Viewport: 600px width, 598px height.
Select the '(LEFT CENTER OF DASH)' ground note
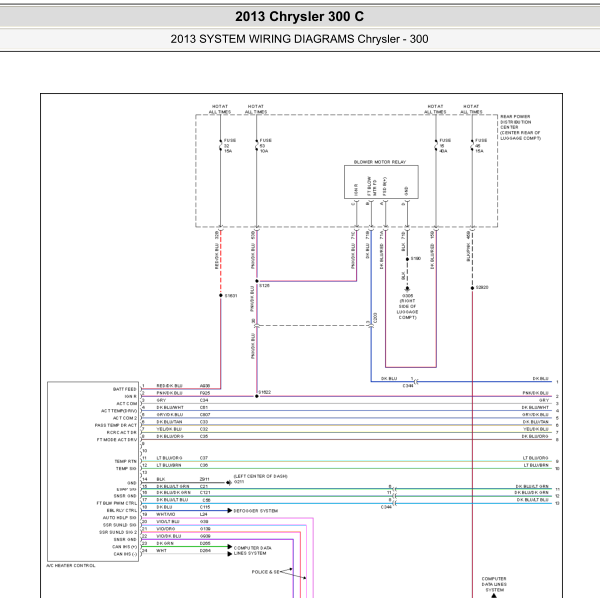coord(261,476)
